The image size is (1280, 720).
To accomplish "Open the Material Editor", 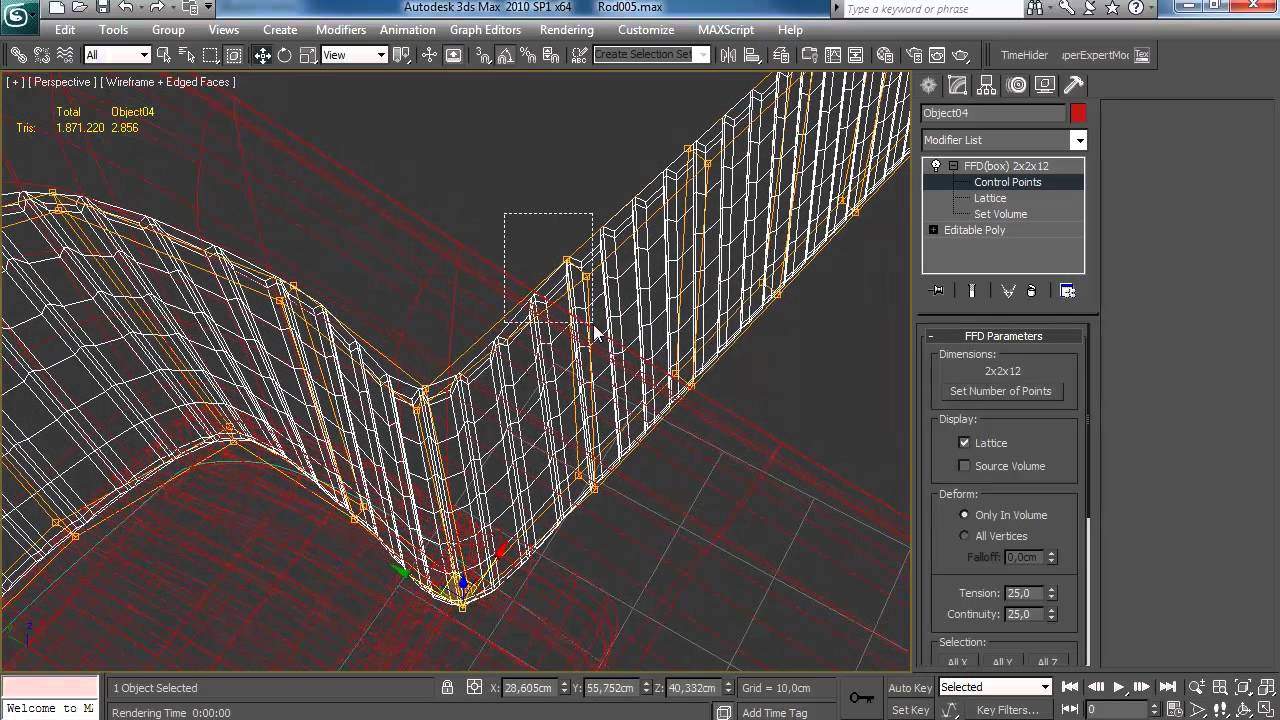I will pos(885,55).
